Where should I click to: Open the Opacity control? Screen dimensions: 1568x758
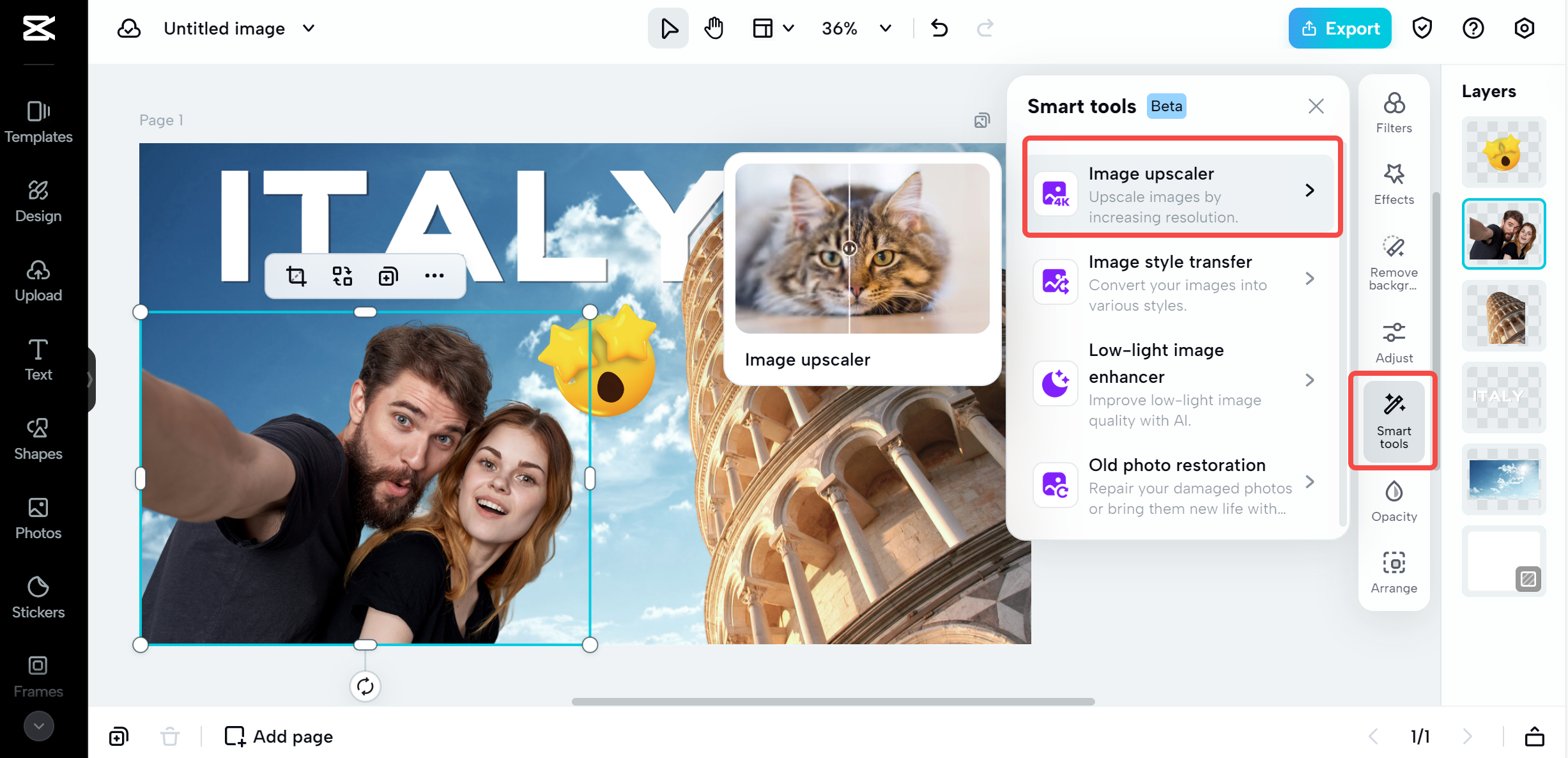(1394, 501)
